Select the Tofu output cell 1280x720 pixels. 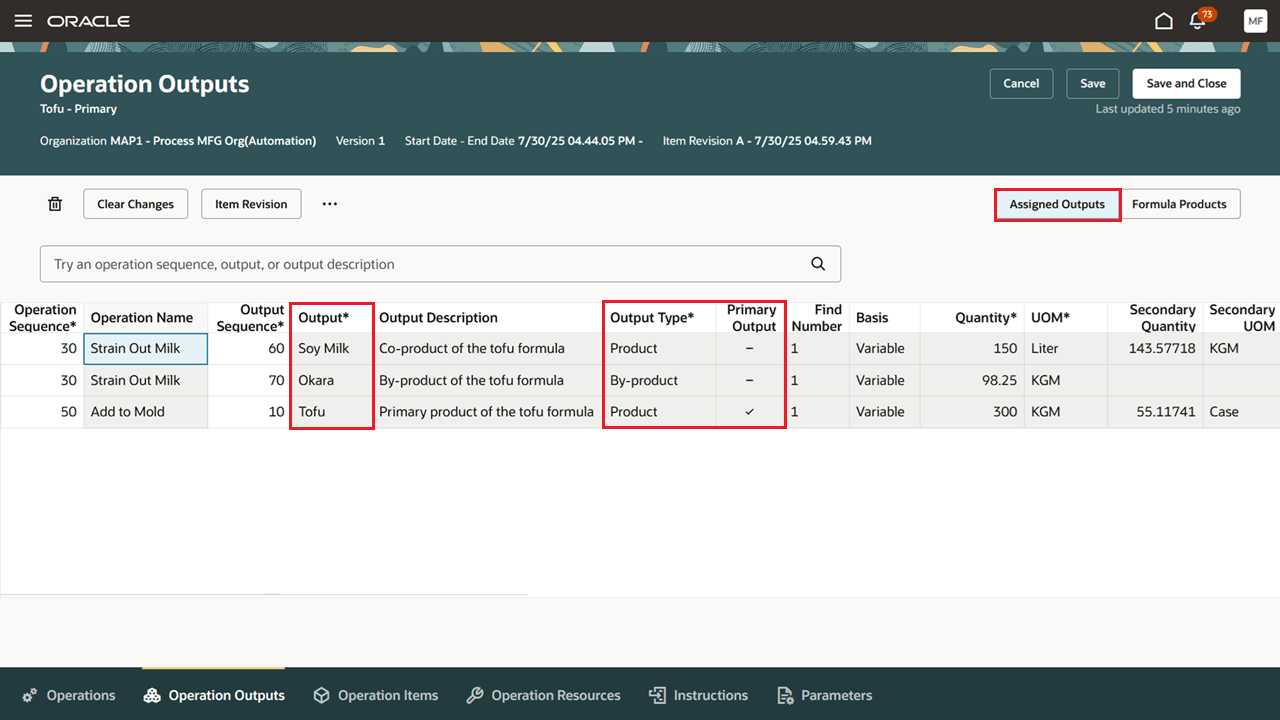(x=332, y=412)
